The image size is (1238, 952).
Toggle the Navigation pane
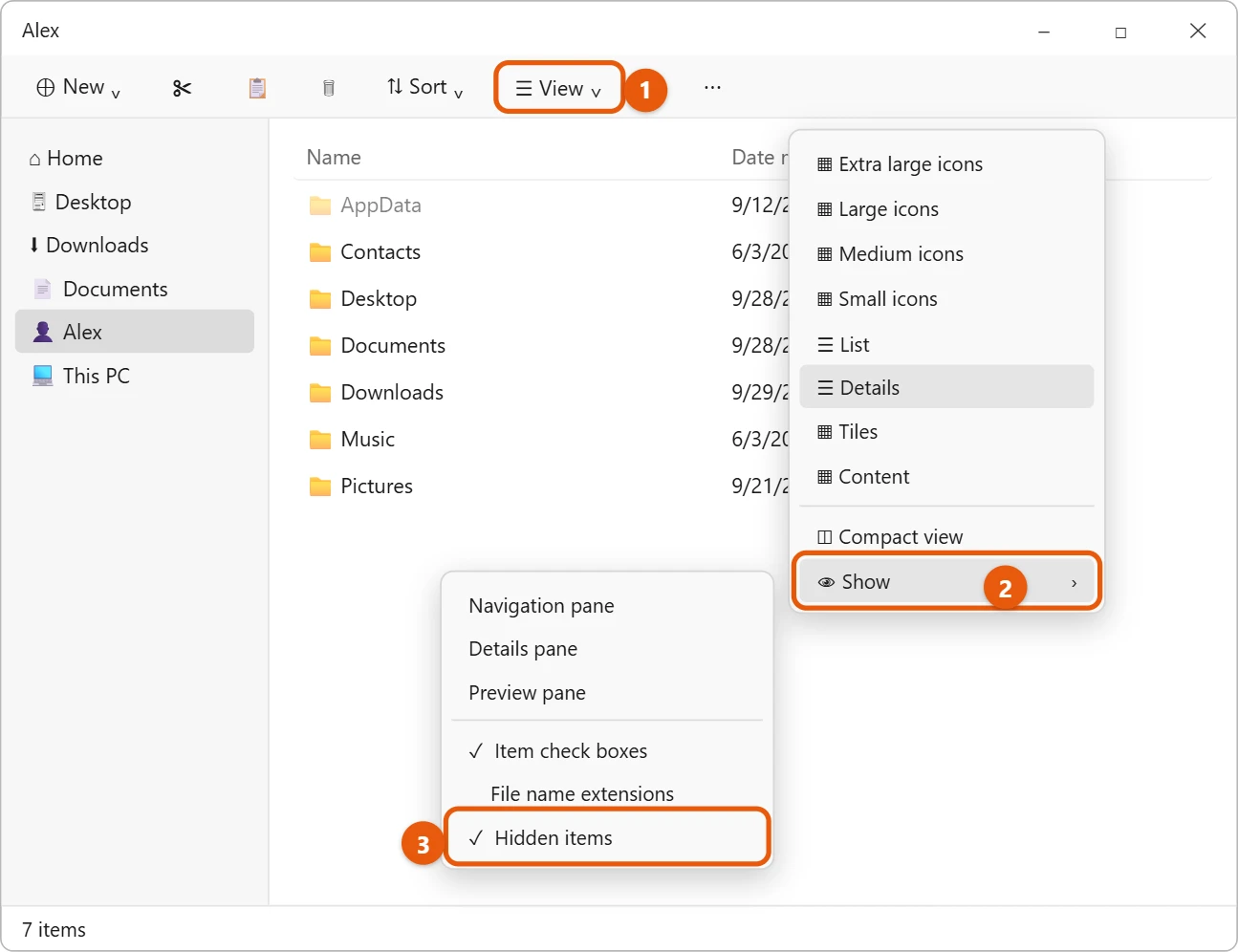[x=607, y=606]
